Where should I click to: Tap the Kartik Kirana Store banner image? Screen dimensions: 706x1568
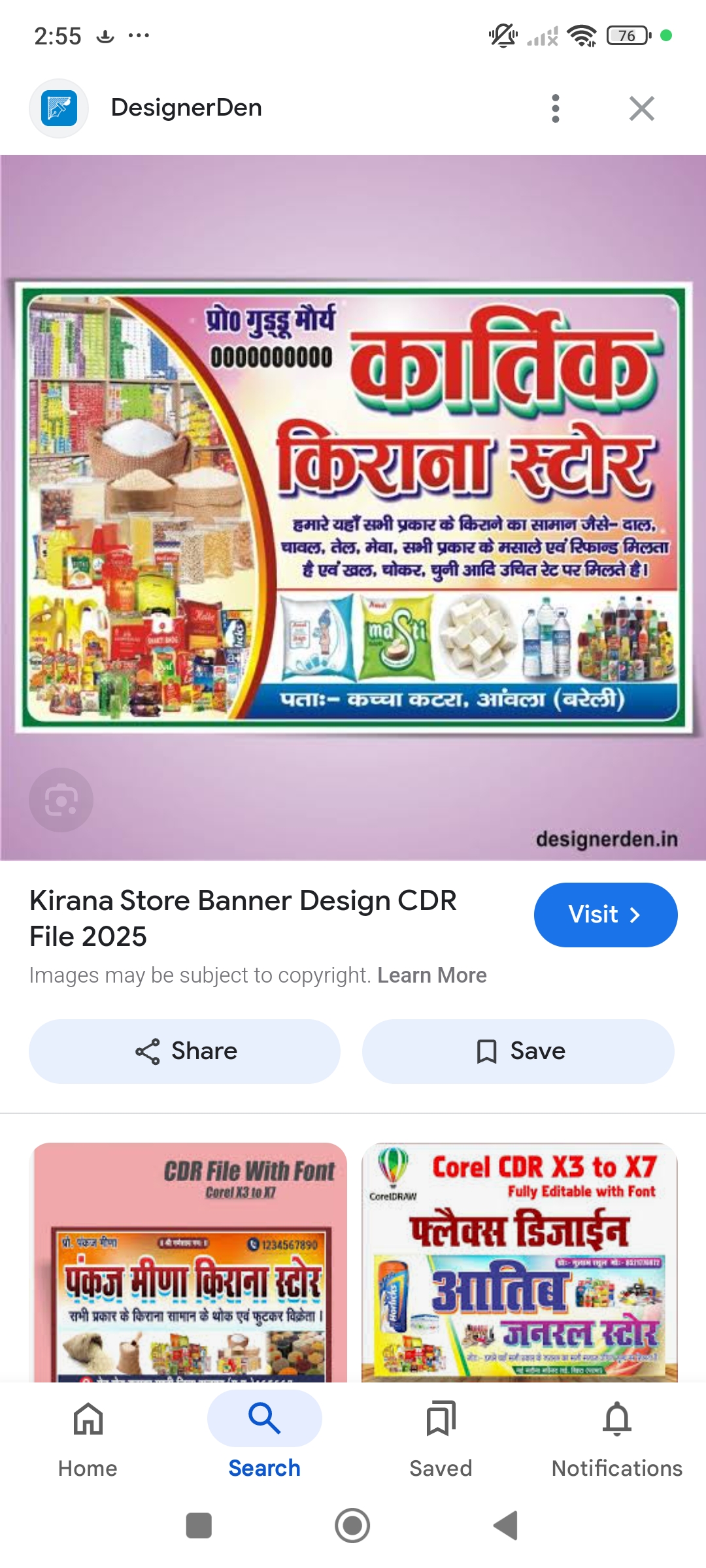pyautogui.click(x=353, y=507)
